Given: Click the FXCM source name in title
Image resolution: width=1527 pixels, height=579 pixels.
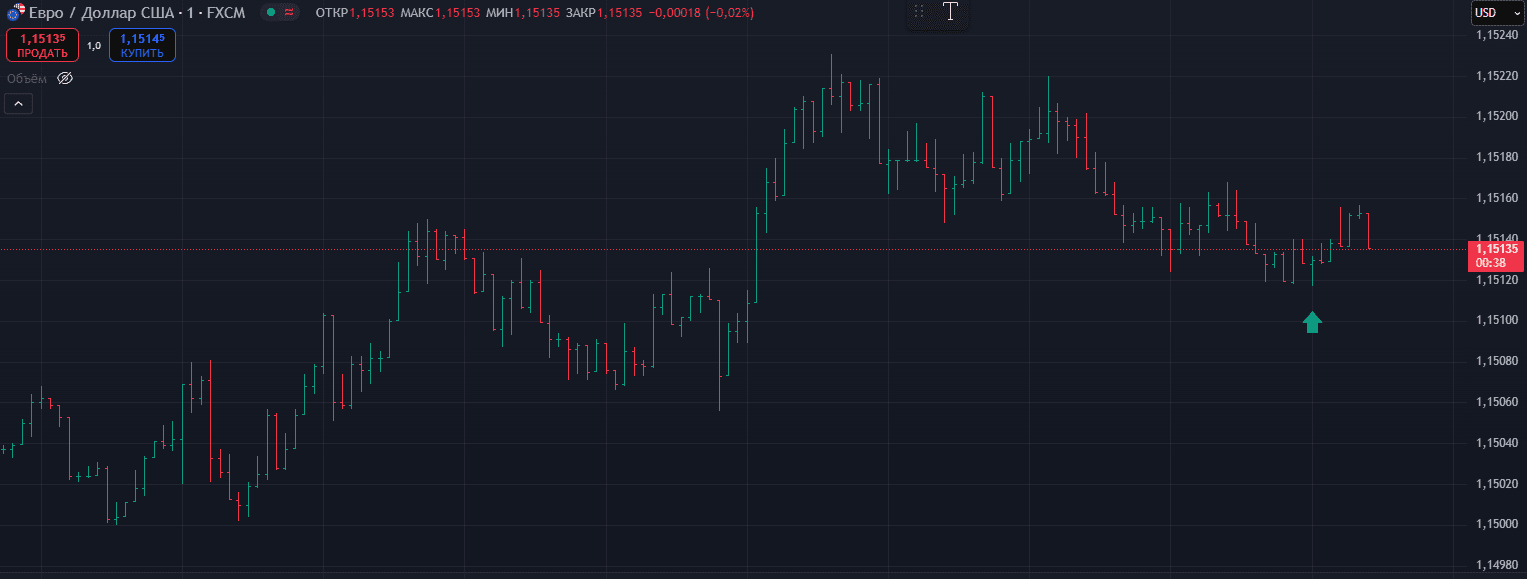Looking at the screenshot, I should pos(225,13).
